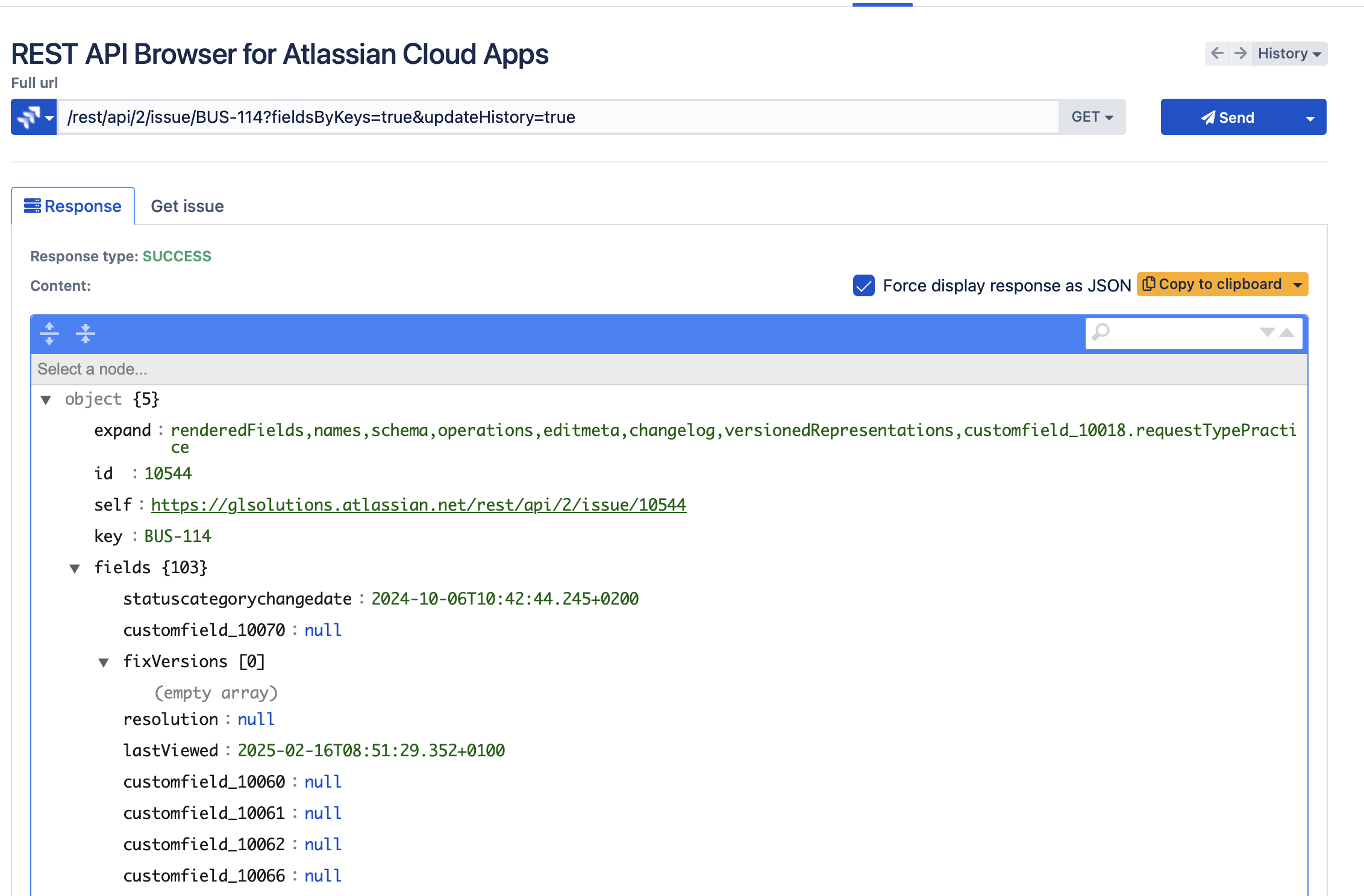The width and height of the screenshot is (1364, 896).
Task: Click the history back arrow
Action: tap(1217, 54)
